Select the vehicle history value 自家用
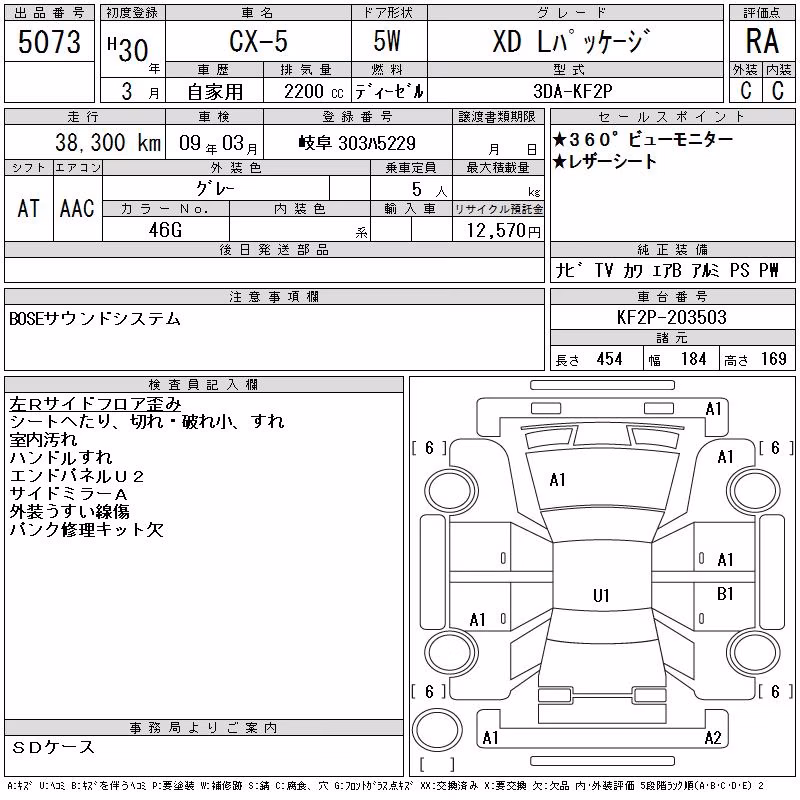The image size is (800, 800). click(x=215, y=92)
